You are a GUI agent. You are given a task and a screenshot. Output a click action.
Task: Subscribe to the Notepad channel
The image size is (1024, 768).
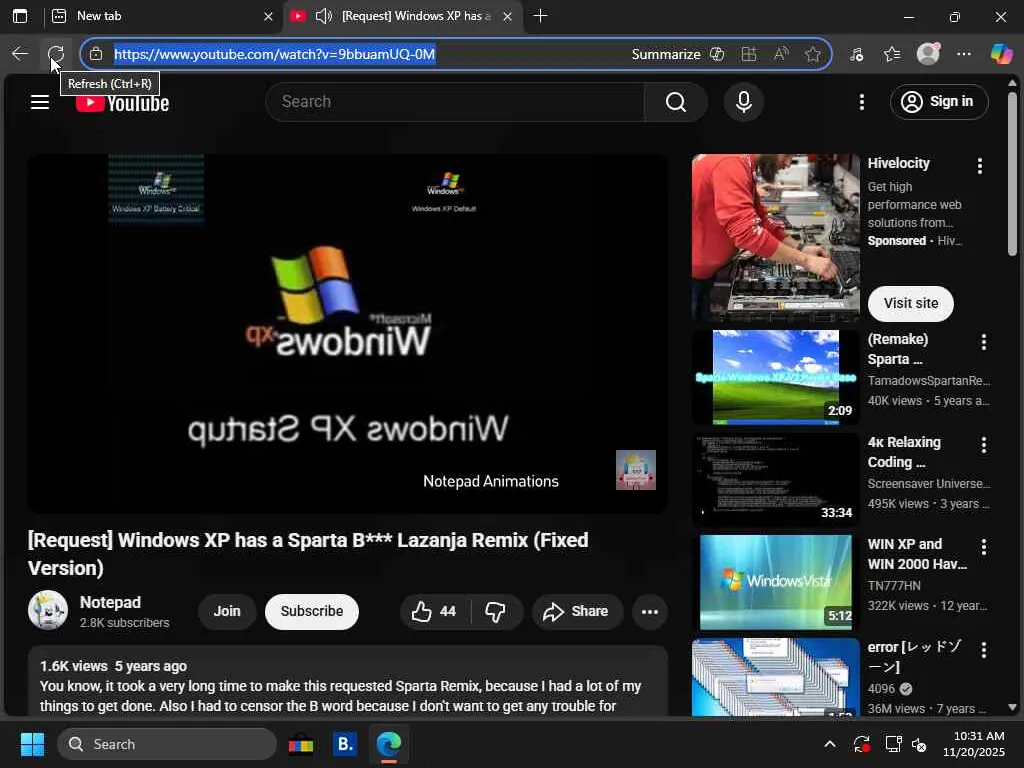312,611
